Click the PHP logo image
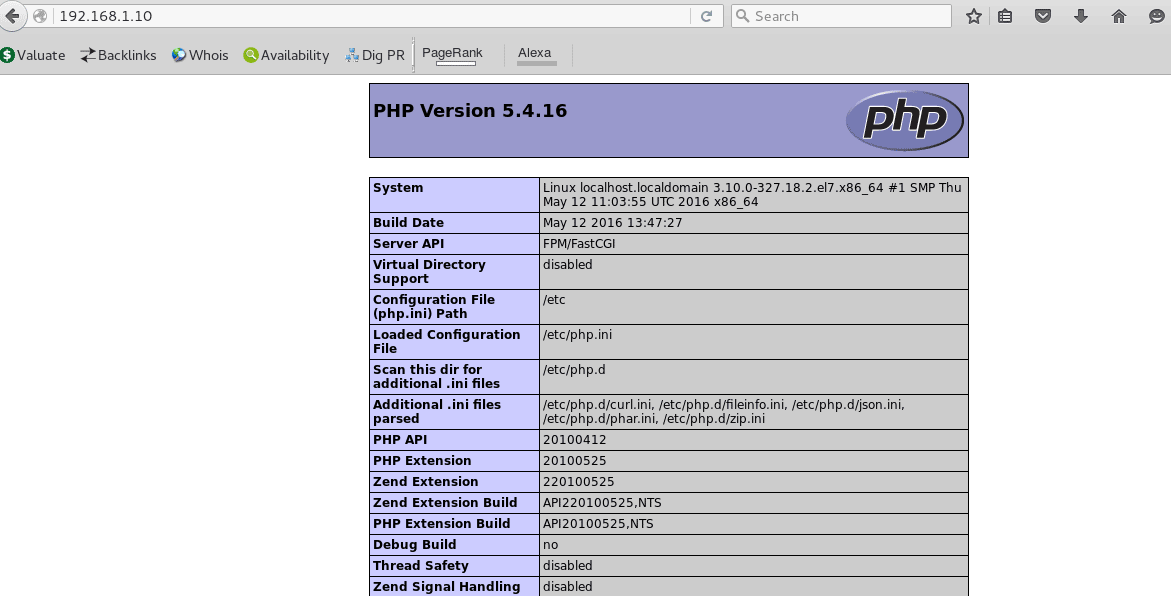1171x596 pixels. [x=904, y=120]
